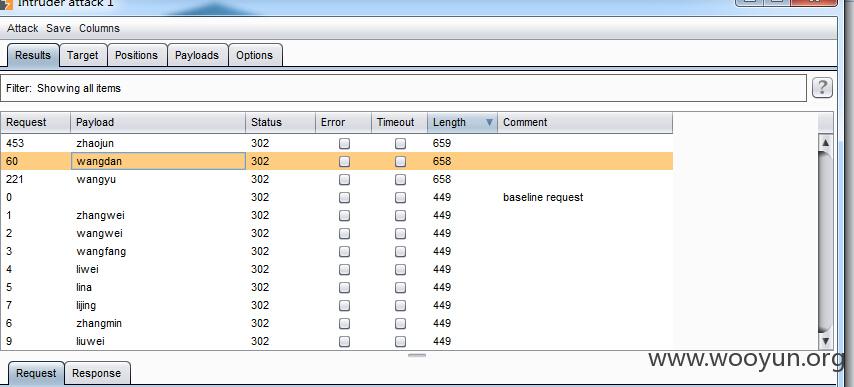Switch to the Target tab

tap(83, 55)
